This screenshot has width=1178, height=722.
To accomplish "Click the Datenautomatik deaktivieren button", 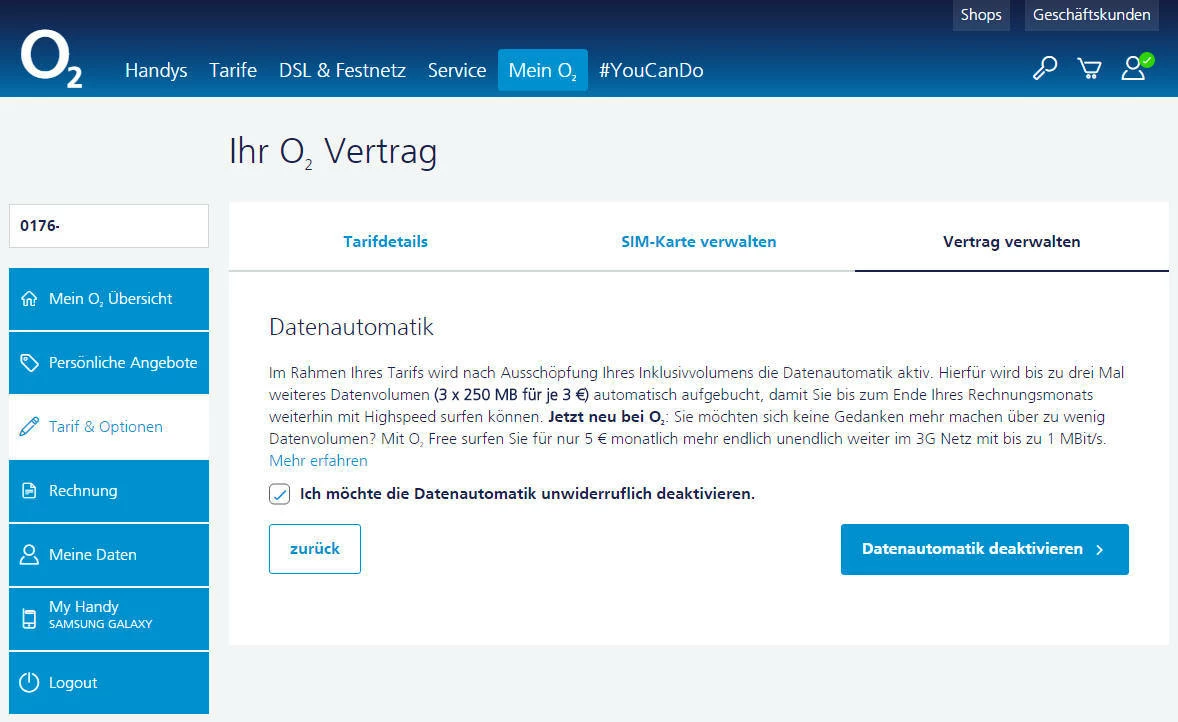I will click(x=984, y=549).
